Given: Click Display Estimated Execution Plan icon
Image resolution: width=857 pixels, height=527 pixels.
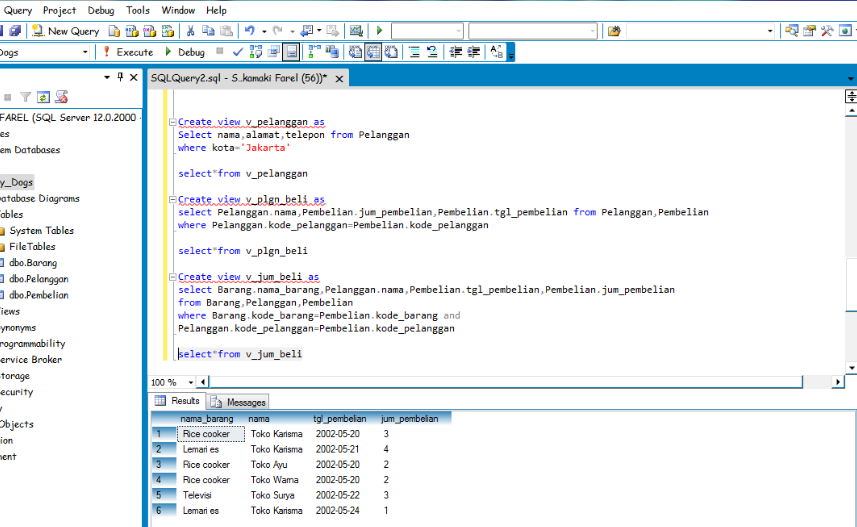Looking at the screenshot, I should click(256, 52).
